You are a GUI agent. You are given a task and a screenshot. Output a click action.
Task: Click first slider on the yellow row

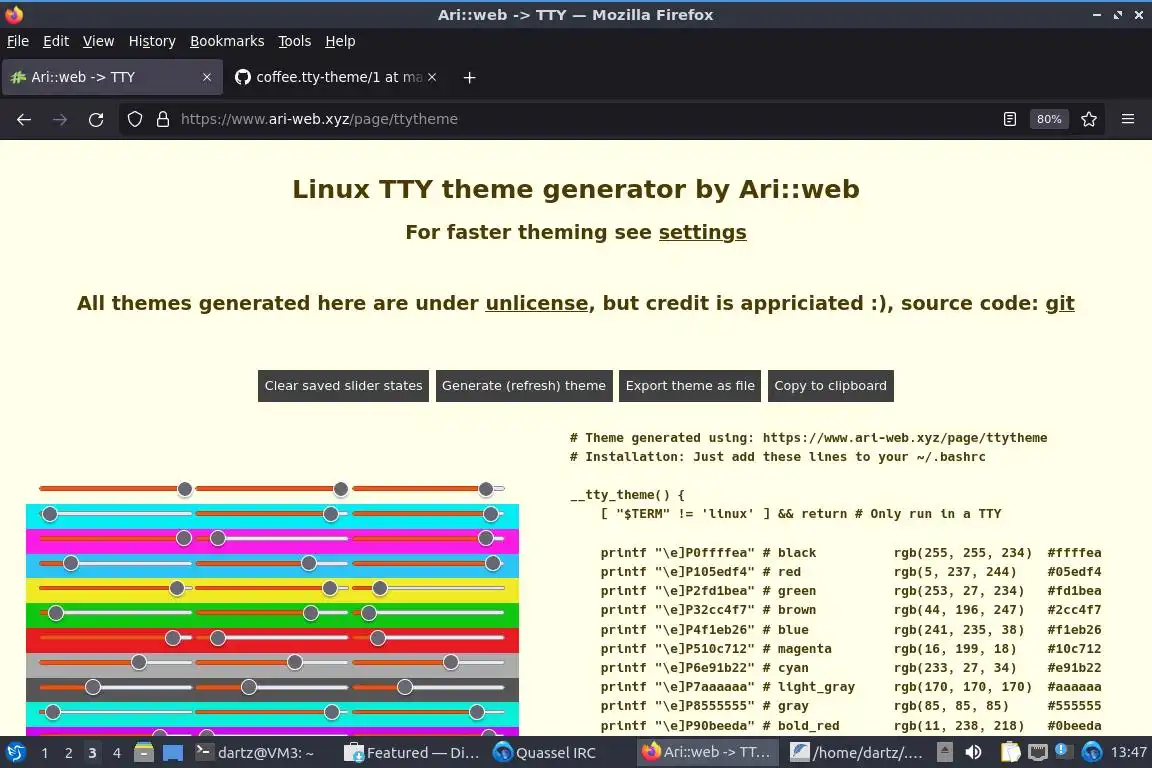coord(115,588)
